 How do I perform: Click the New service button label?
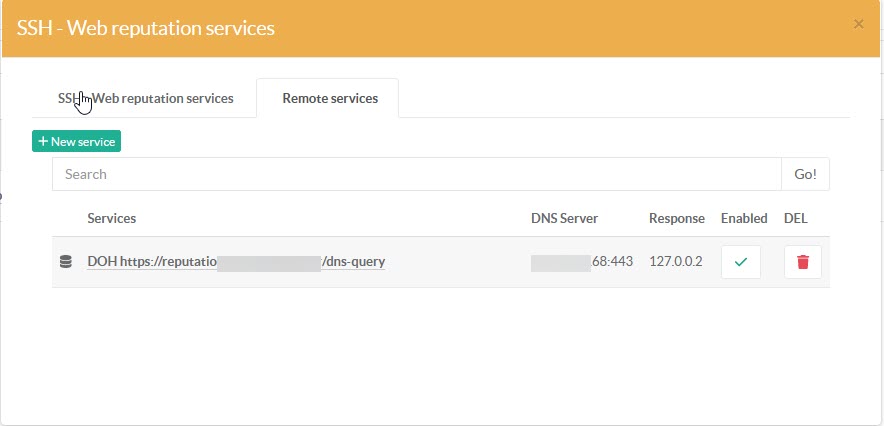[83, 142]
